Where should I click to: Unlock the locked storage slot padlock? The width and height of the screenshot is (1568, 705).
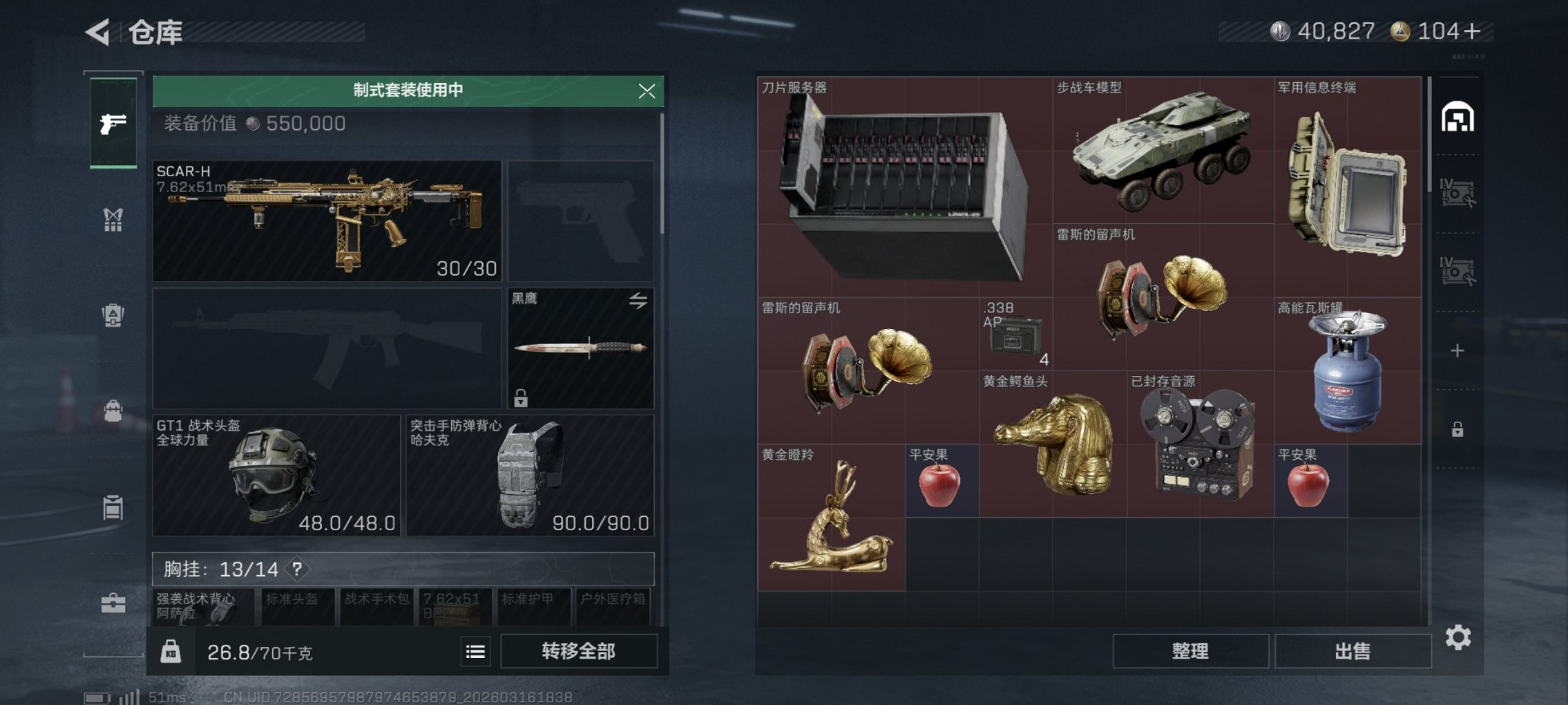[1457, 429]
